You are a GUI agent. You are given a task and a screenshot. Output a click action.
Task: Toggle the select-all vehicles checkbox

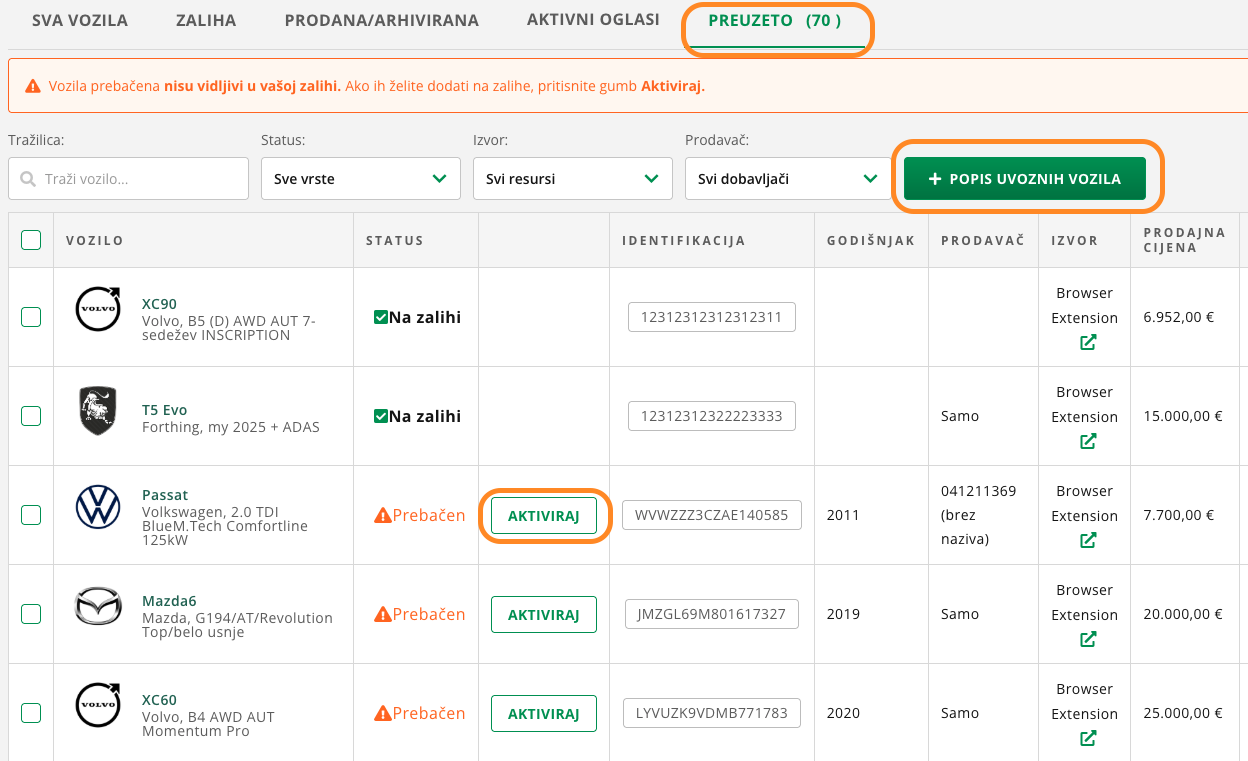pyautogui.click(x=31, y=240)
